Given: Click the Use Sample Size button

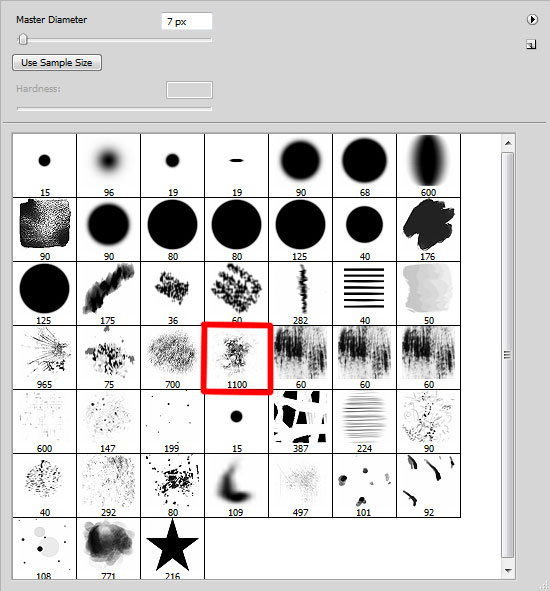Looking at the screenshot, I should [x=57, y=63].
